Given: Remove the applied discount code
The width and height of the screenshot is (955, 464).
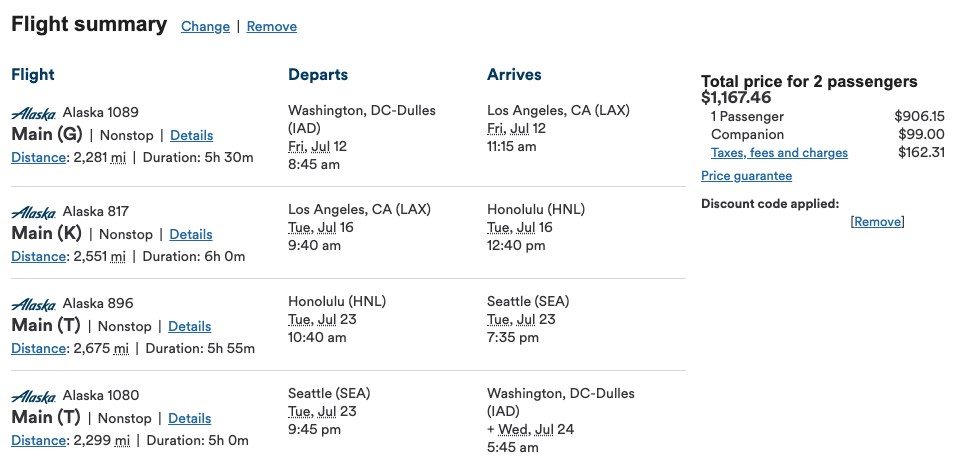Looking at the screenshot, I should [x=878, y=222].
